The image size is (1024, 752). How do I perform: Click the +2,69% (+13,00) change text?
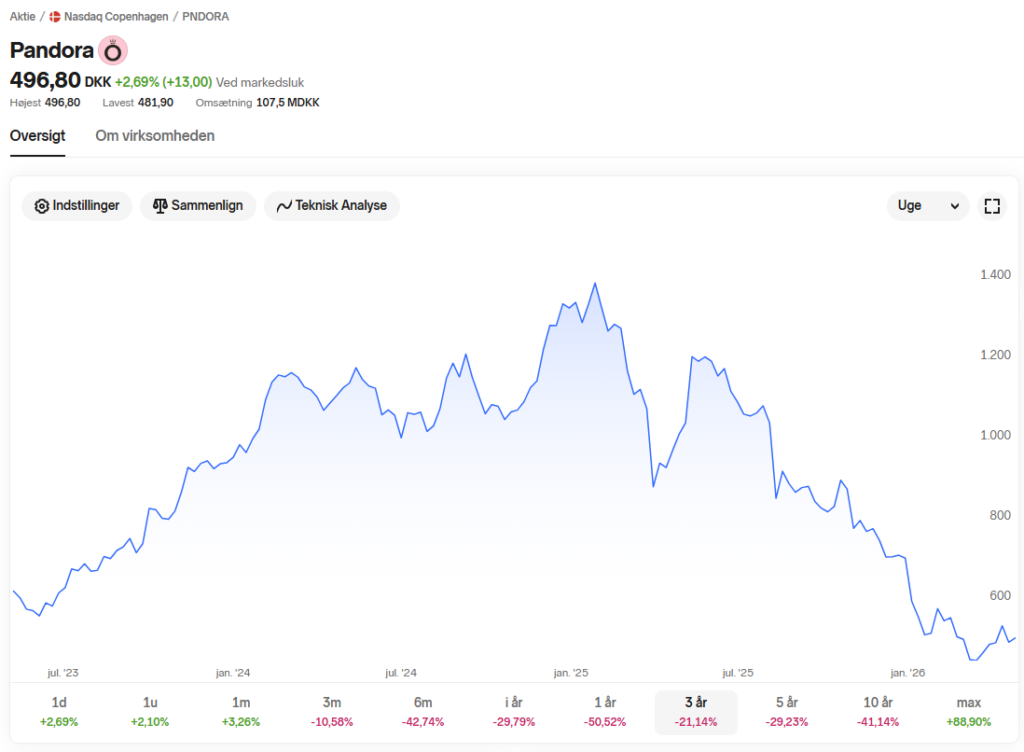[x=163, y=82]
